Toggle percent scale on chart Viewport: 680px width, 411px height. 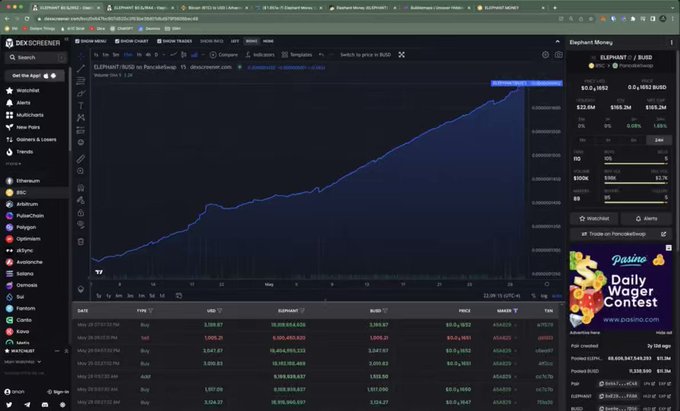coord(533,296)
